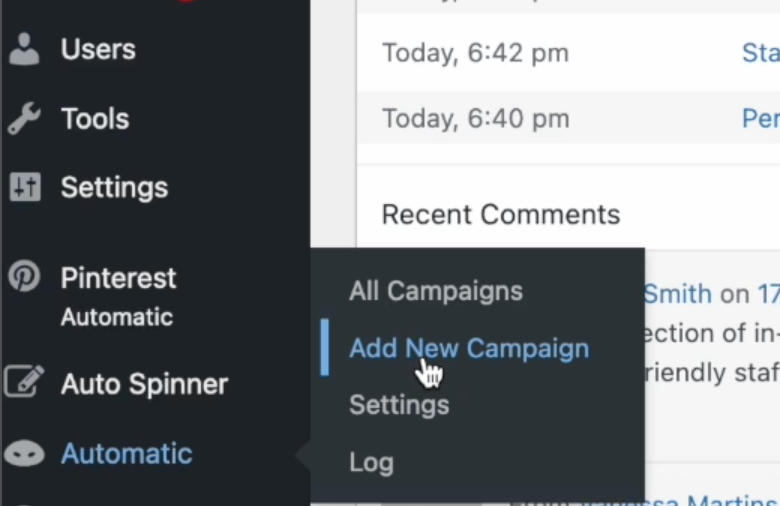Screen dimensions: 780x506
Task: Click the Users person icon
Action: (x=25, y=49)
